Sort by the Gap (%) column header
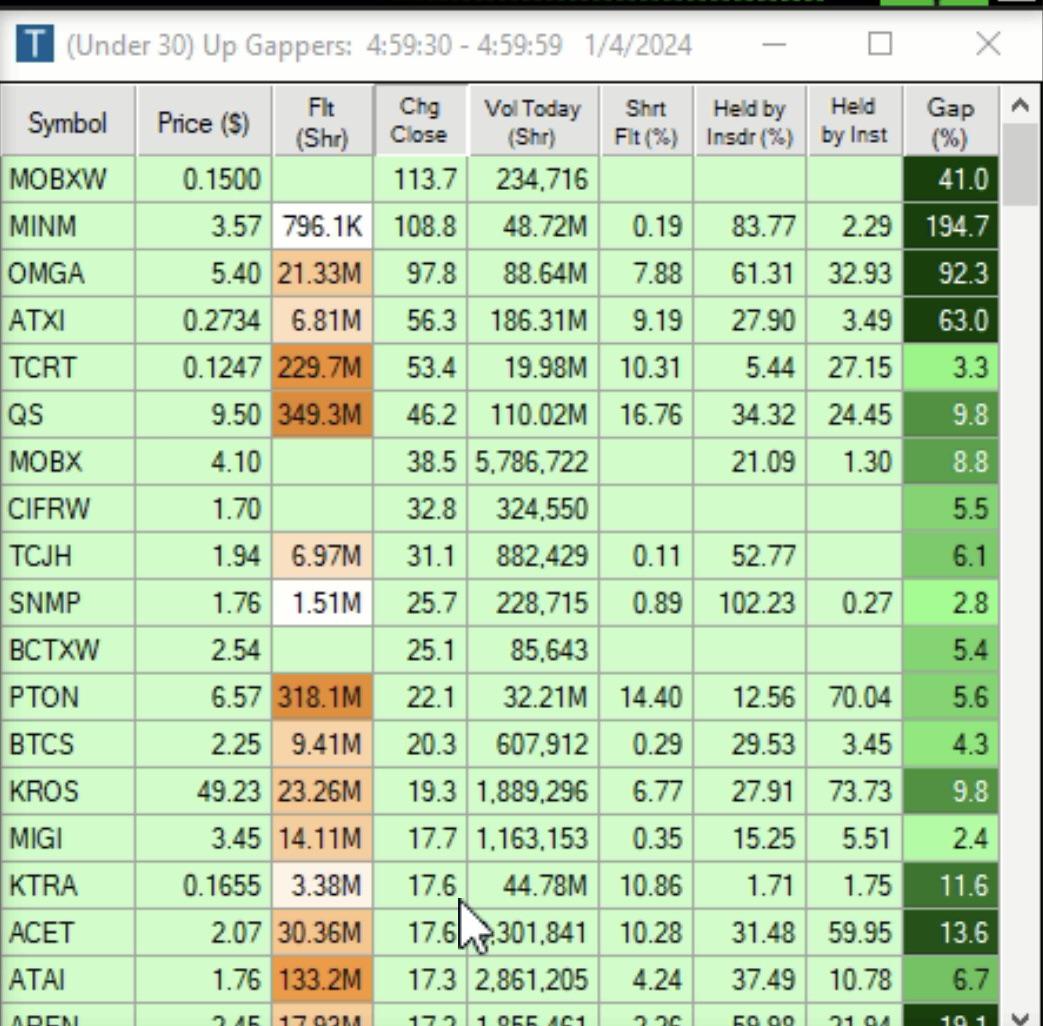The height and width of the screenshot is (1026, 1043). (x=949, y=121)
